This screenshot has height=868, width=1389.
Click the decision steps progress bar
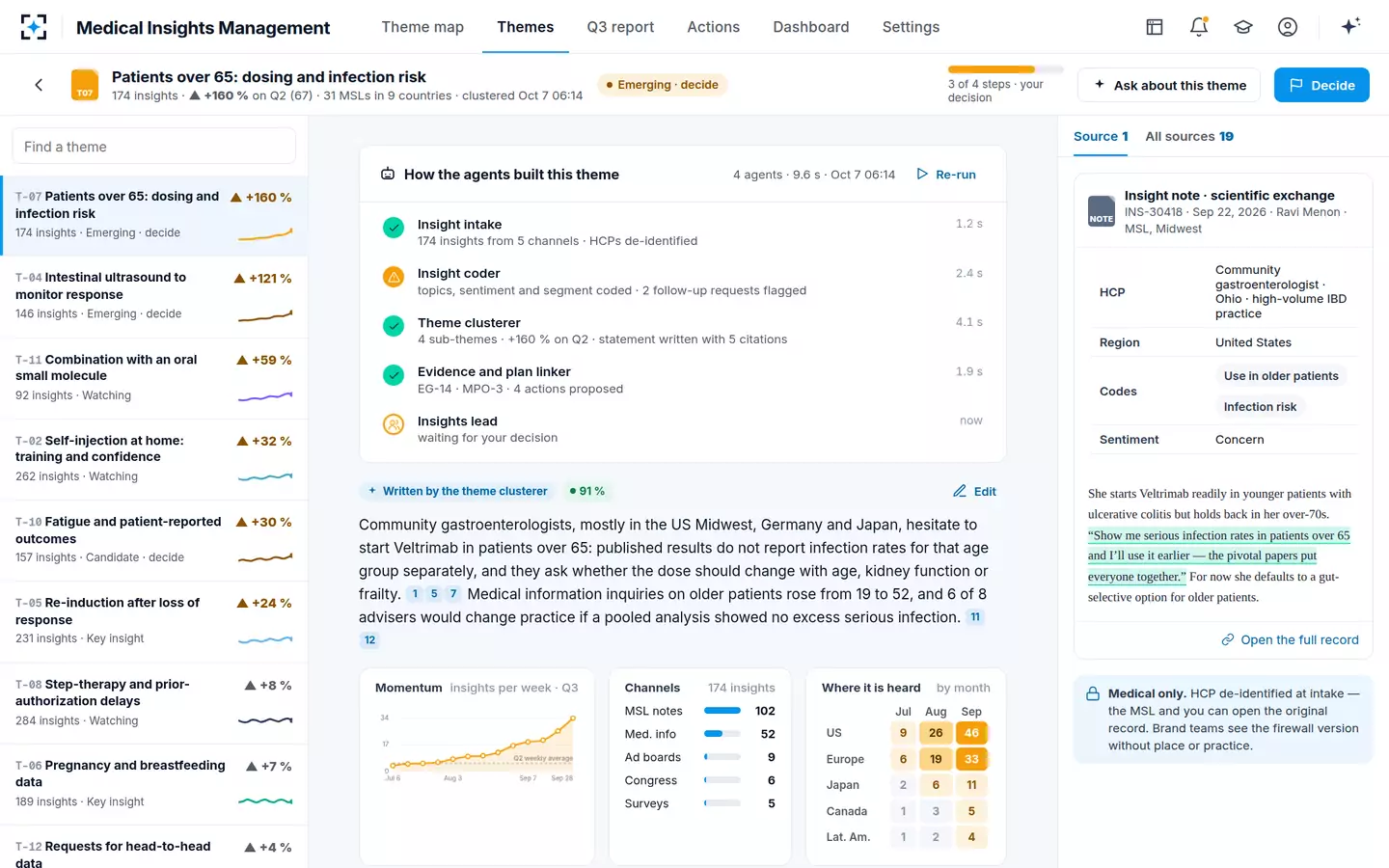point(1005,69)
